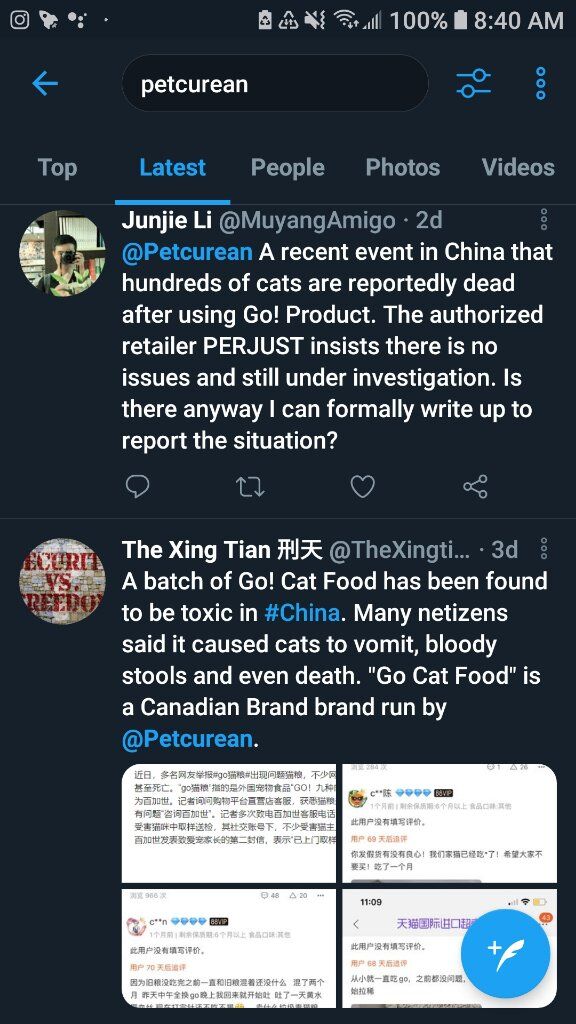This screenshot has width=576, height=1024.
Task: Tap the back arrow icon
Action: [45, 84]
